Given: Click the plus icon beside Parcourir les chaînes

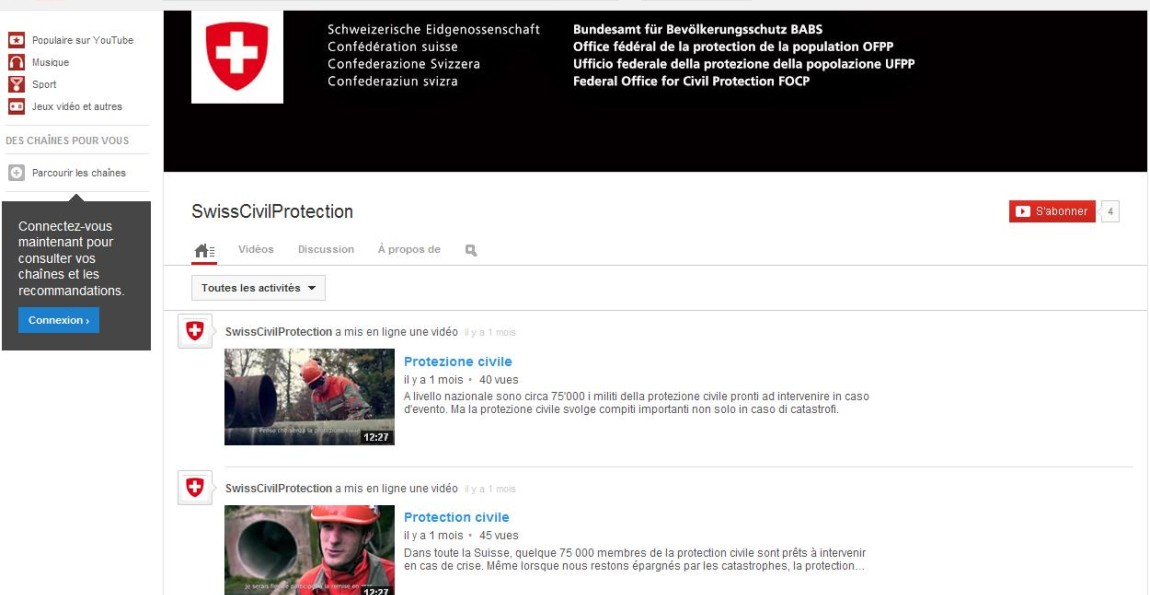Looking at the screenshot, I should (x=16, y=173).
